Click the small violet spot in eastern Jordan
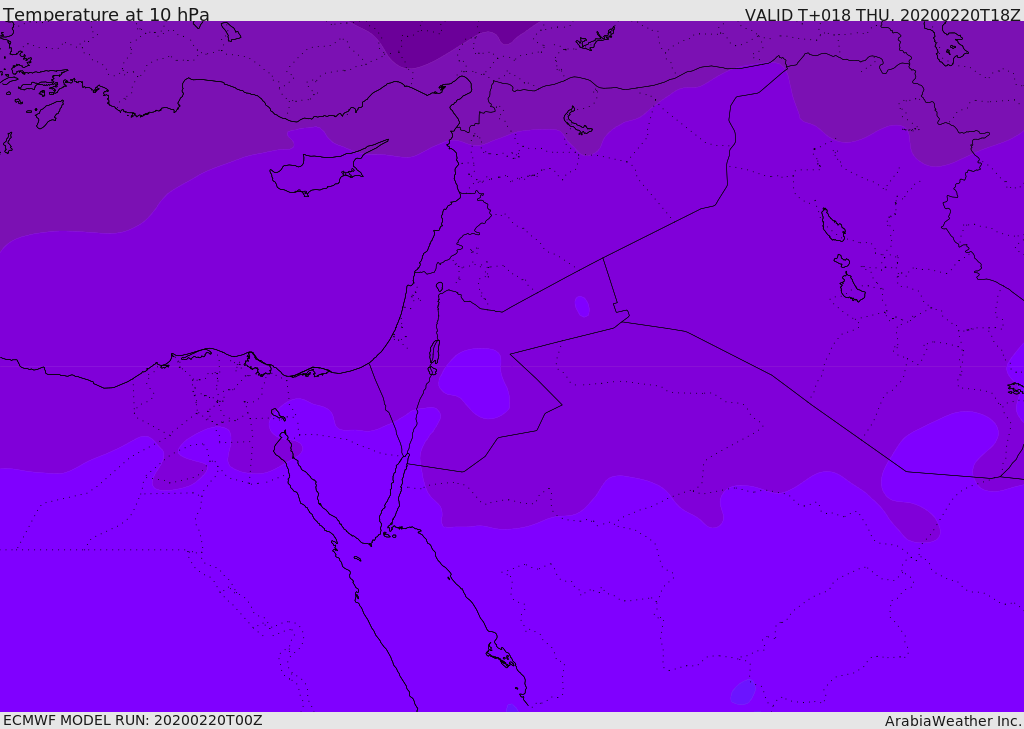Viewport: 1024px width, 729px height. coord(582,306)
